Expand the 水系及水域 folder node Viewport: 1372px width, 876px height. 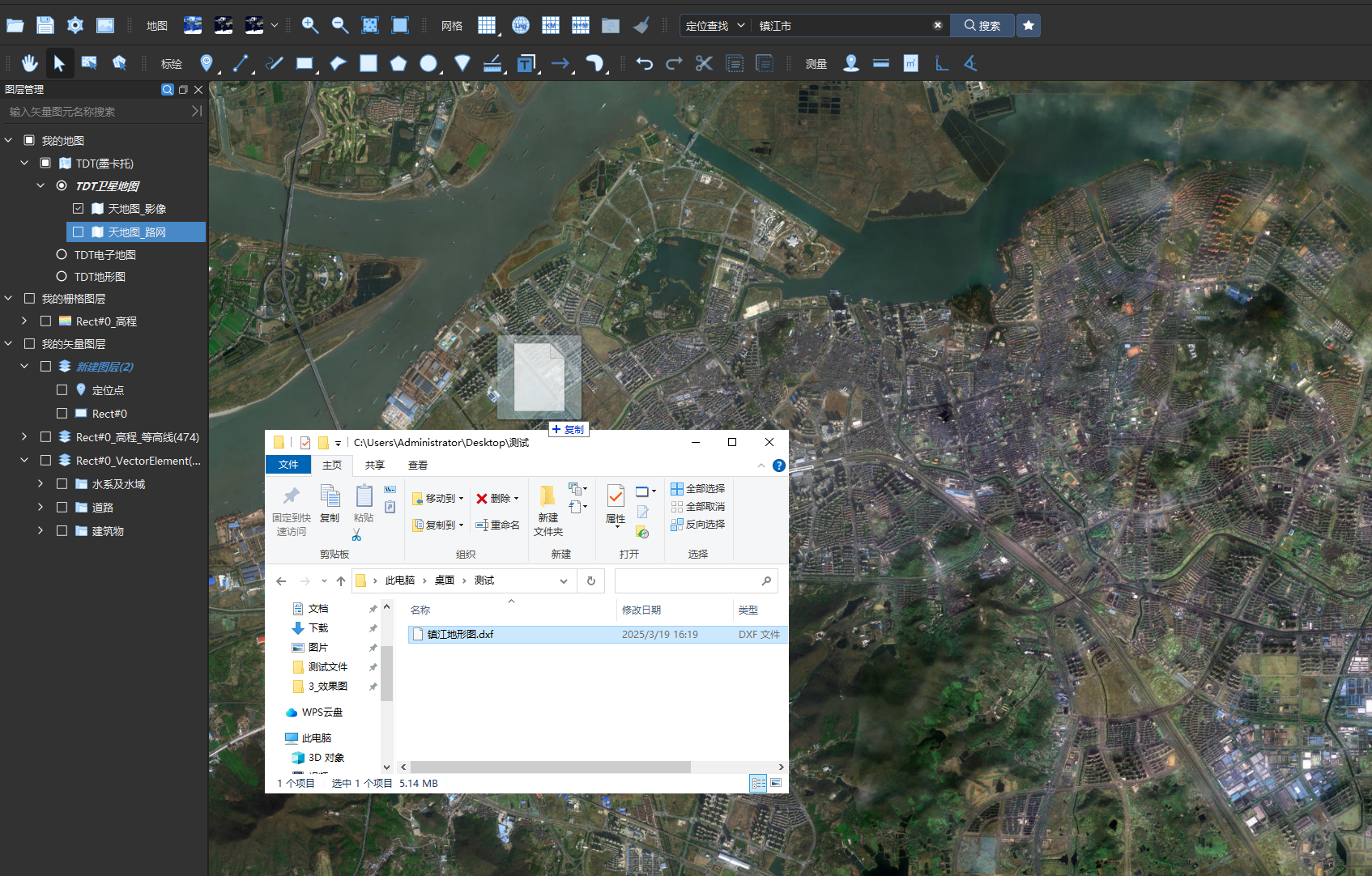[40, 484]
